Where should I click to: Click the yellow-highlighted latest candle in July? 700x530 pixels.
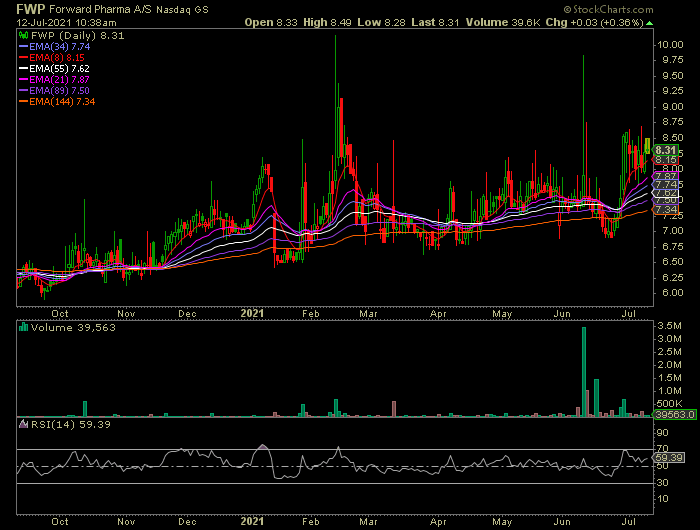(x=647, y=146)
